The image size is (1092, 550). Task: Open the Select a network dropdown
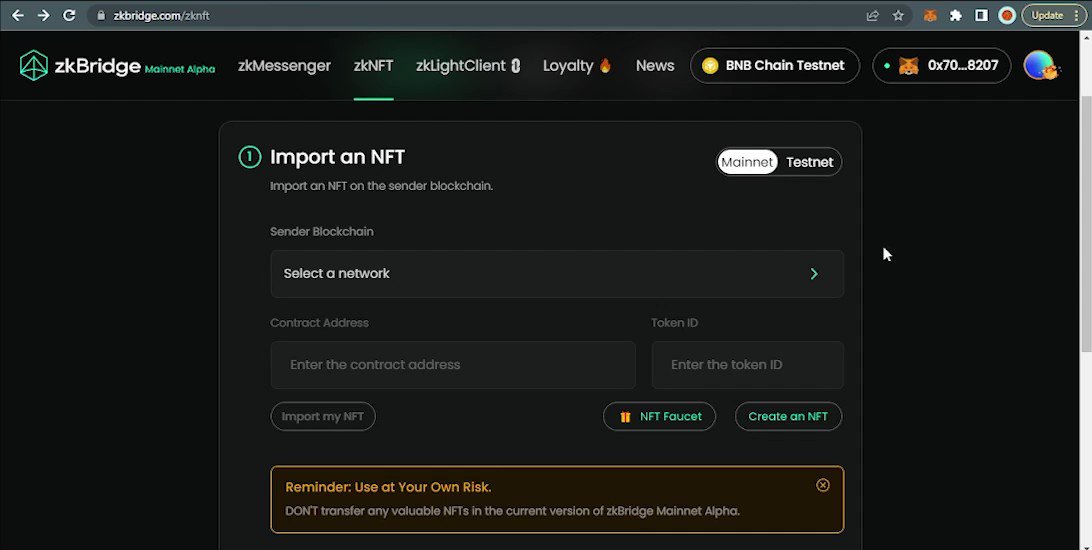(x=557, y=274)
